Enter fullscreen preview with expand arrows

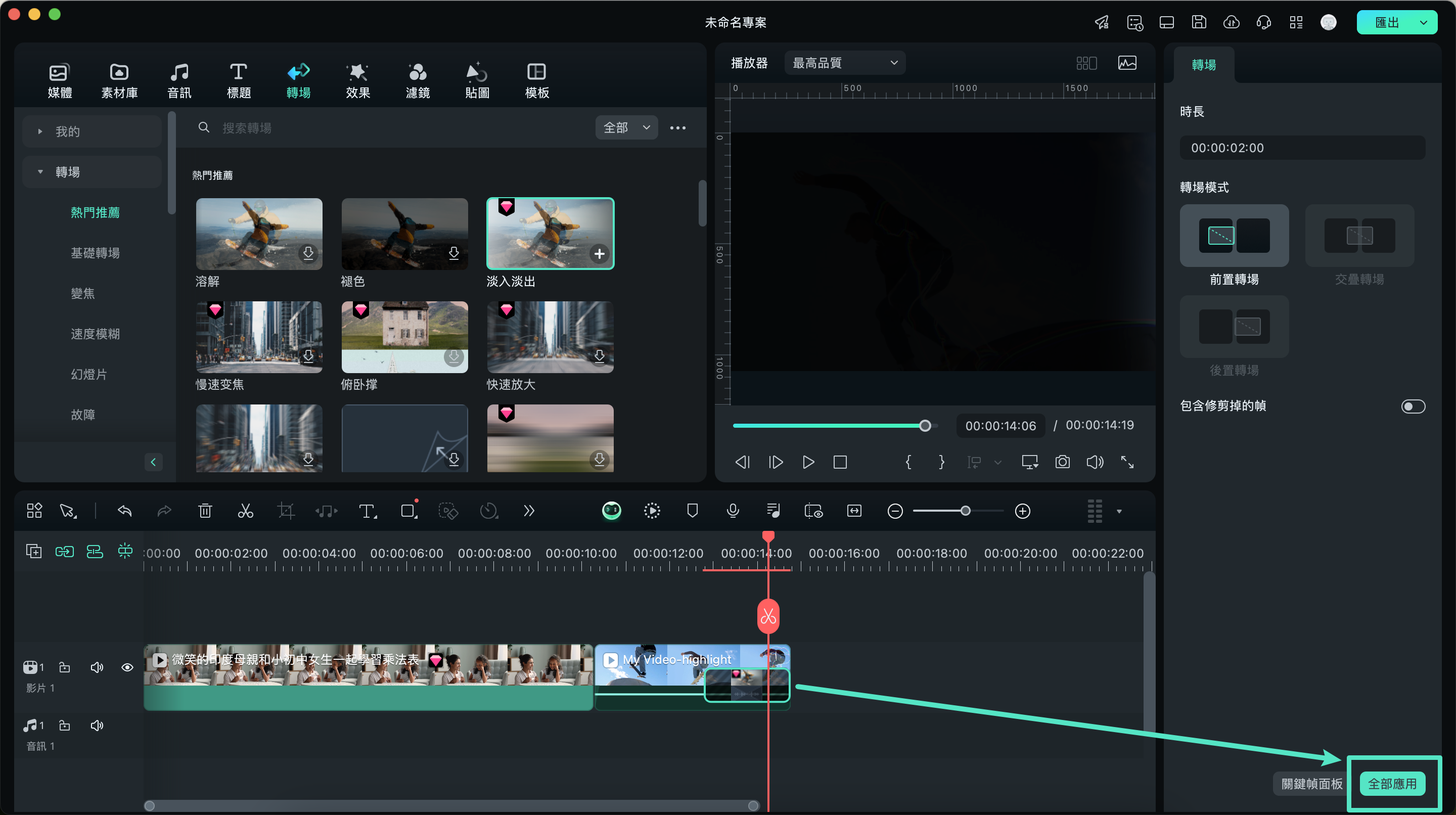pos(1127,462)
